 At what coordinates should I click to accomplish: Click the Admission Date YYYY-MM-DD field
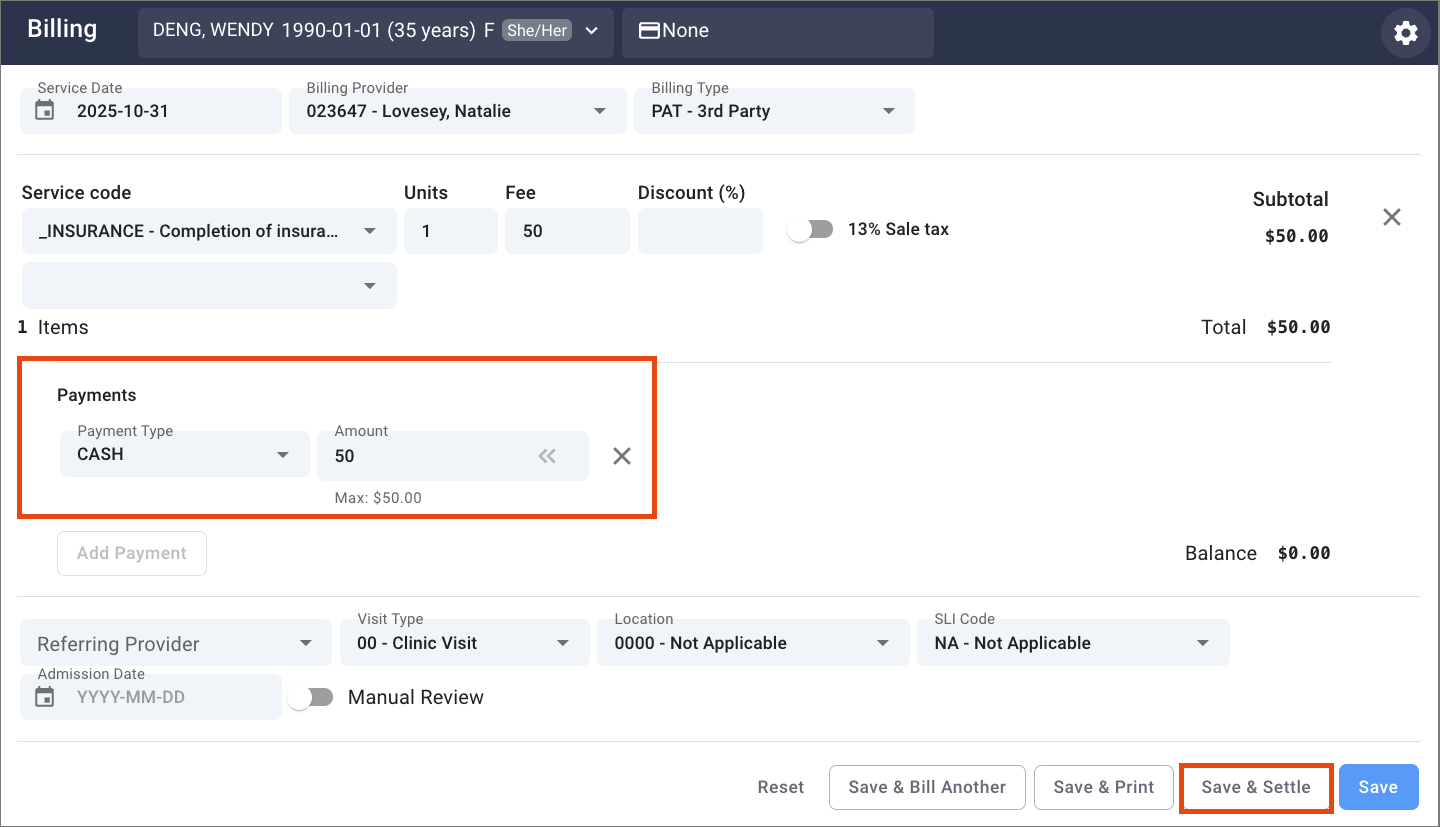point(151,697)
